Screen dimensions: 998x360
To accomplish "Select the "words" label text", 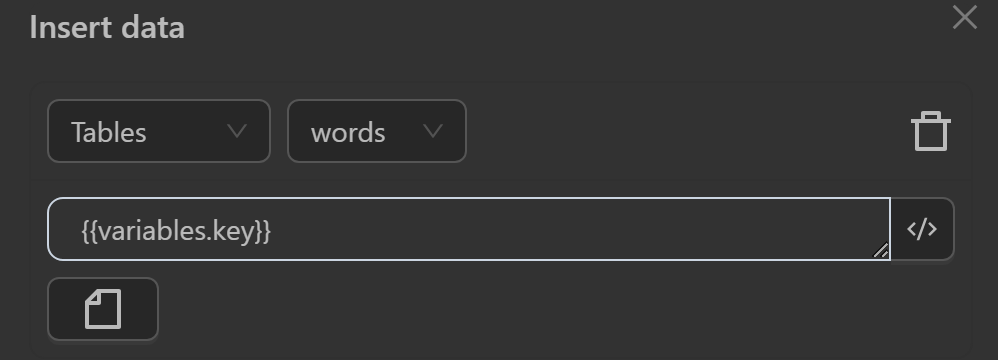I will (348, 132).
